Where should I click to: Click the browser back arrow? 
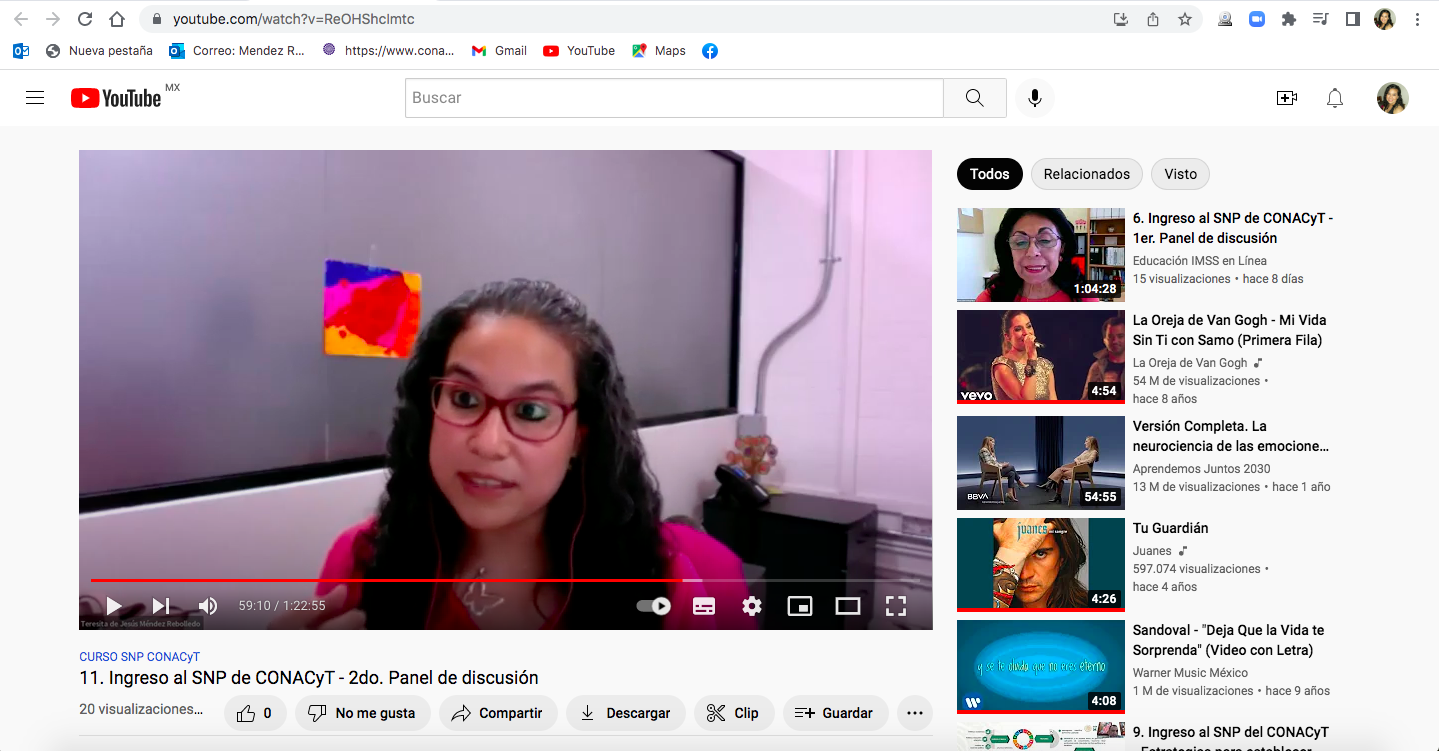coord(21,19)
